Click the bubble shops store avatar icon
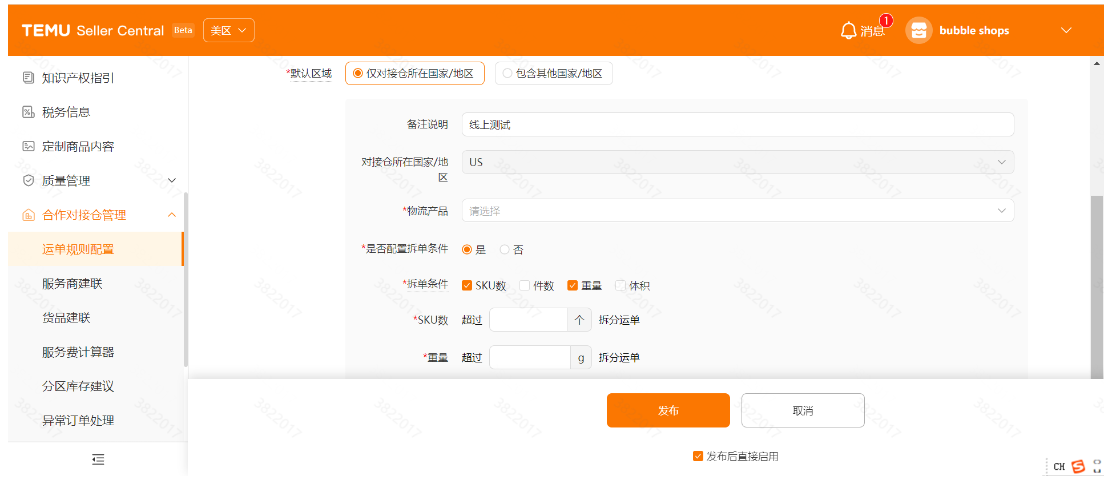Viewport: 1116px width, 492px height. pos(918,31)
